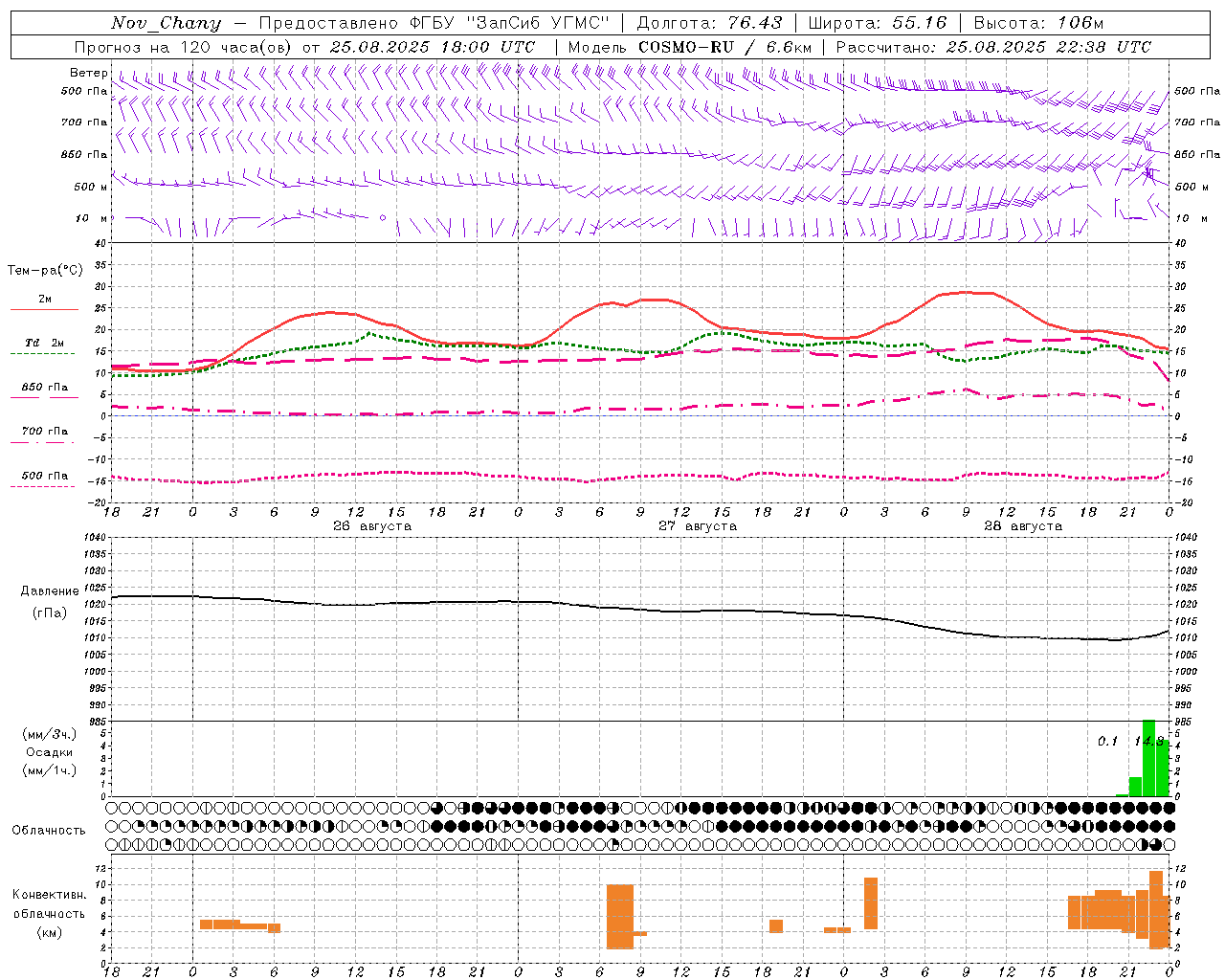
Task: Click the '28 августа' date label
Action: 1023,526
